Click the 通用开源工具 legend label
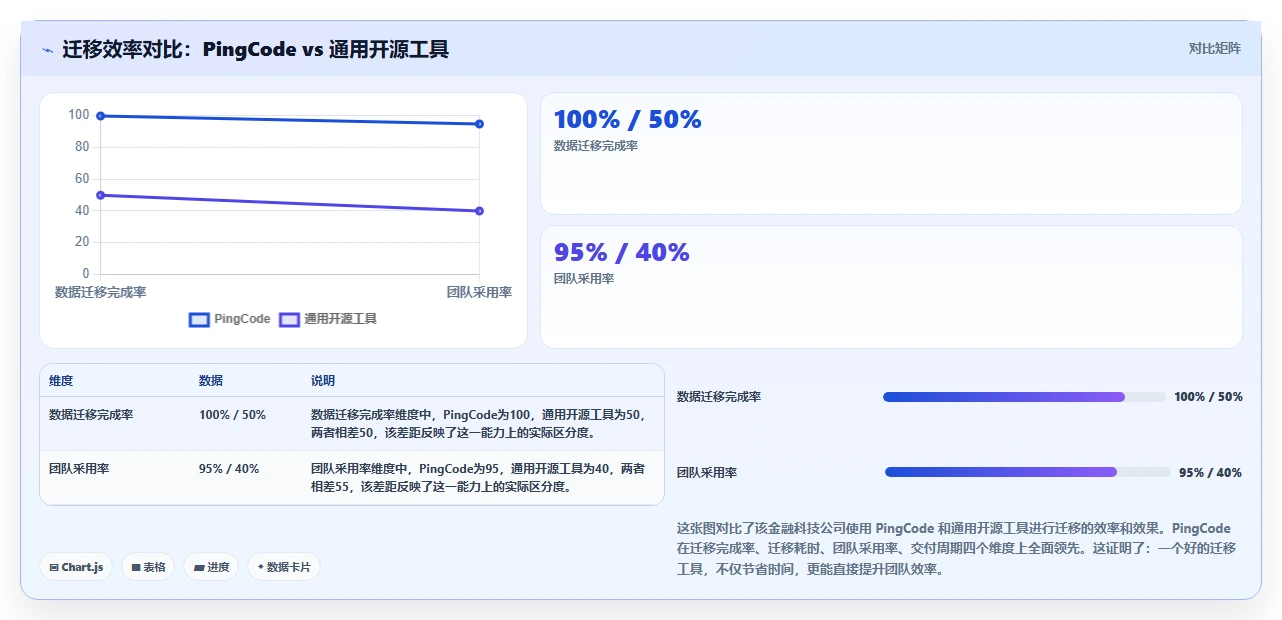Viewport: 1282px width, 620px height. (340, 319)
